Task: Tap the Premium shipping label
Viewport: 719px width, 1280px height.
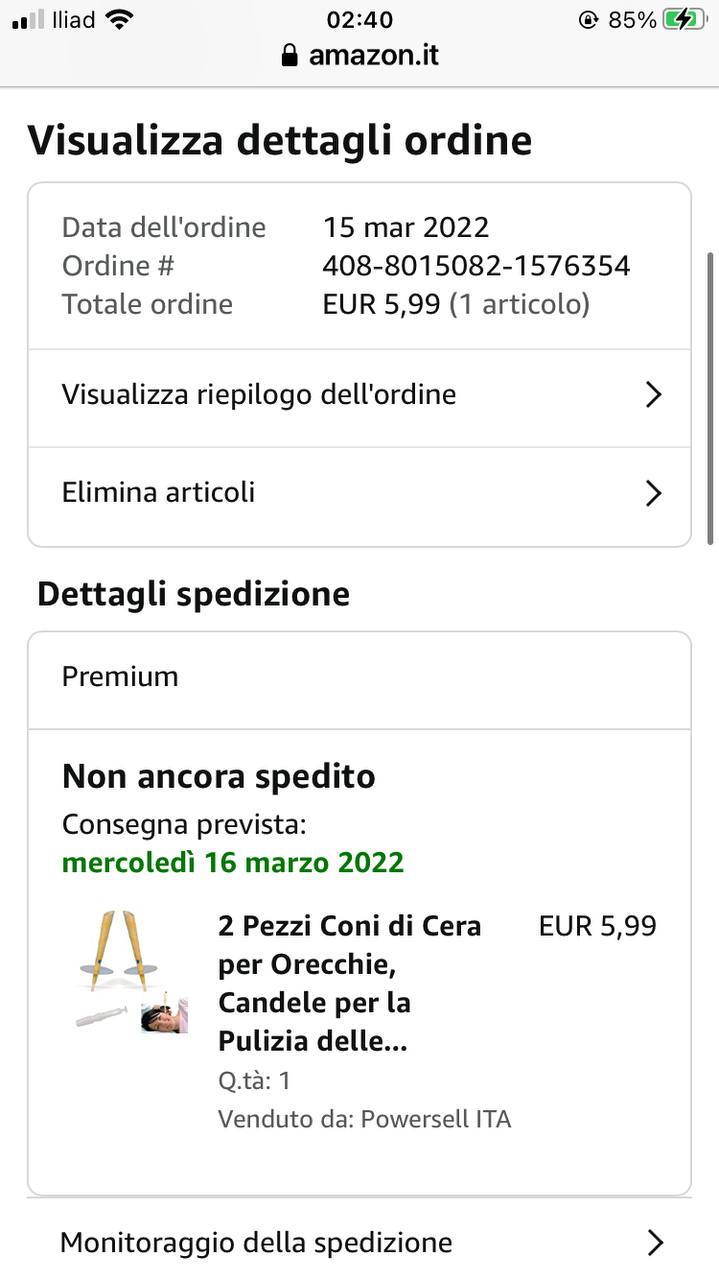Action: click(120, 677)
